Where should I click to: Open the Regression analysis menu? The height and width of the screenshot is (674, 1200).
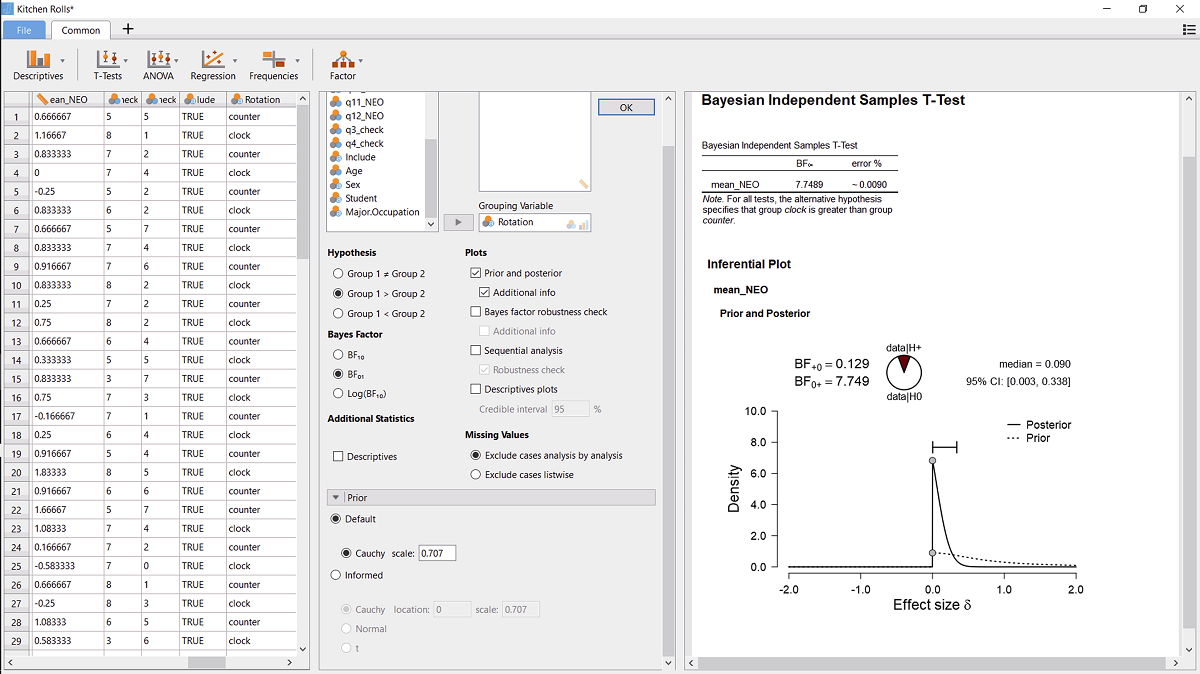click(x=212, y=65)
